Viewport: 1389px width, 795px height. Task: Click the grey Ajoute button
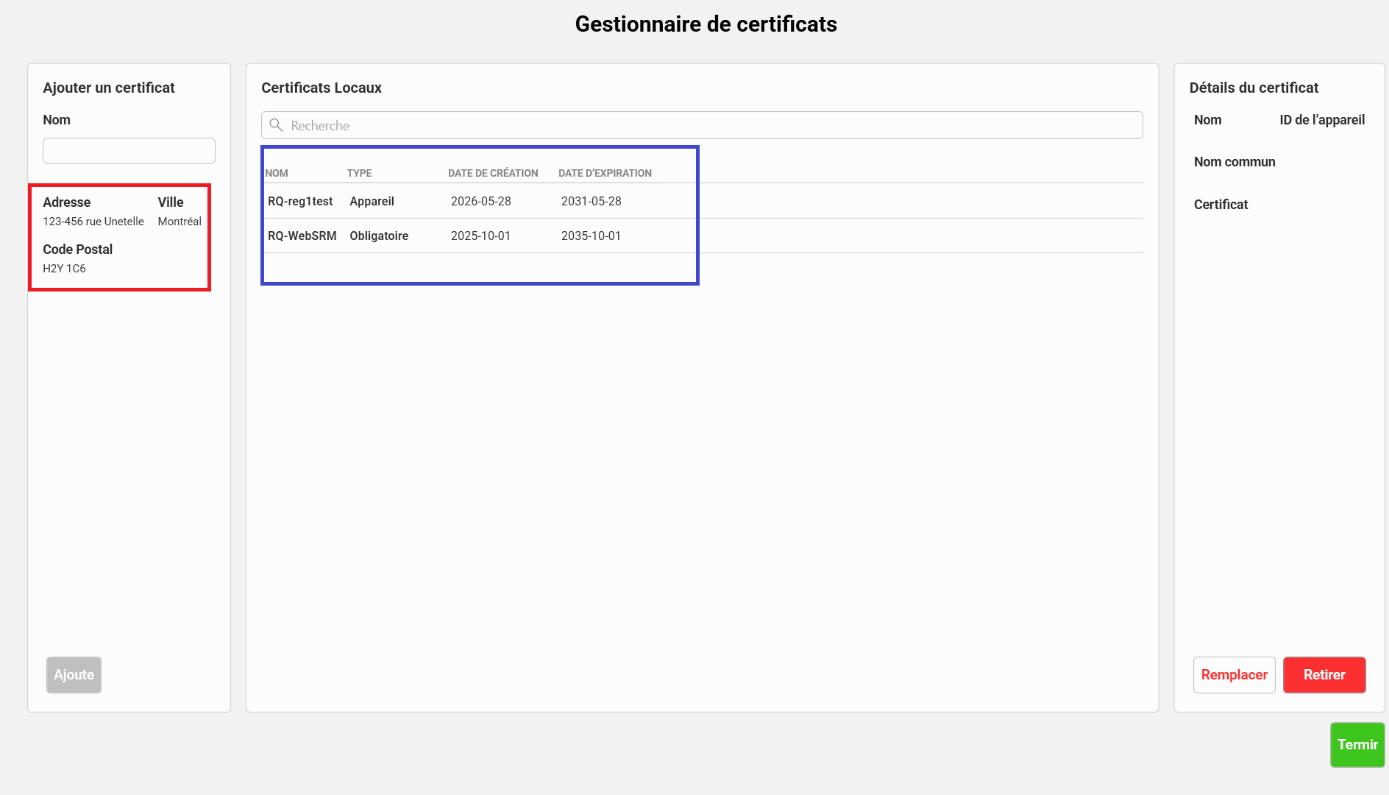tap(74, 675)
